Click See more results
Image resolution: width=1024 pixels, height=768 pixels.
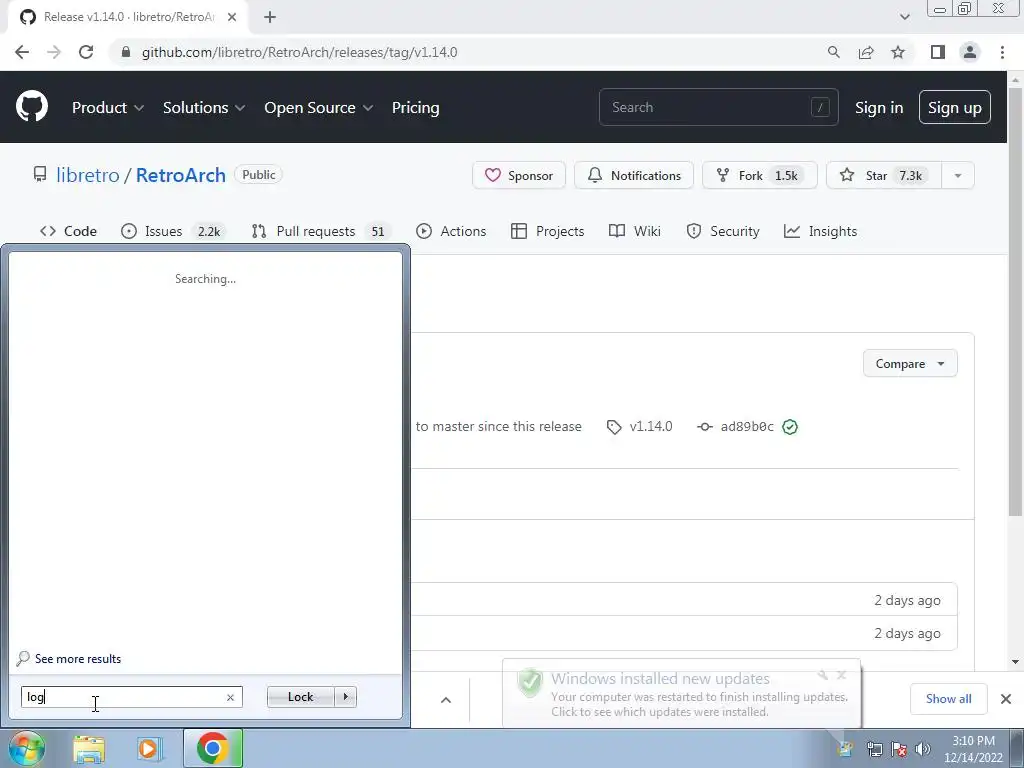[78, 659]
